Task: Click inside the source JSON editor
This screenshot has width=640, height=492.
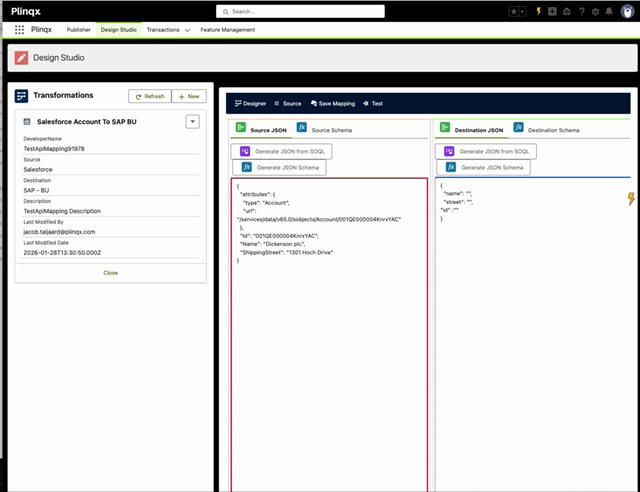Action: point(329,335)
